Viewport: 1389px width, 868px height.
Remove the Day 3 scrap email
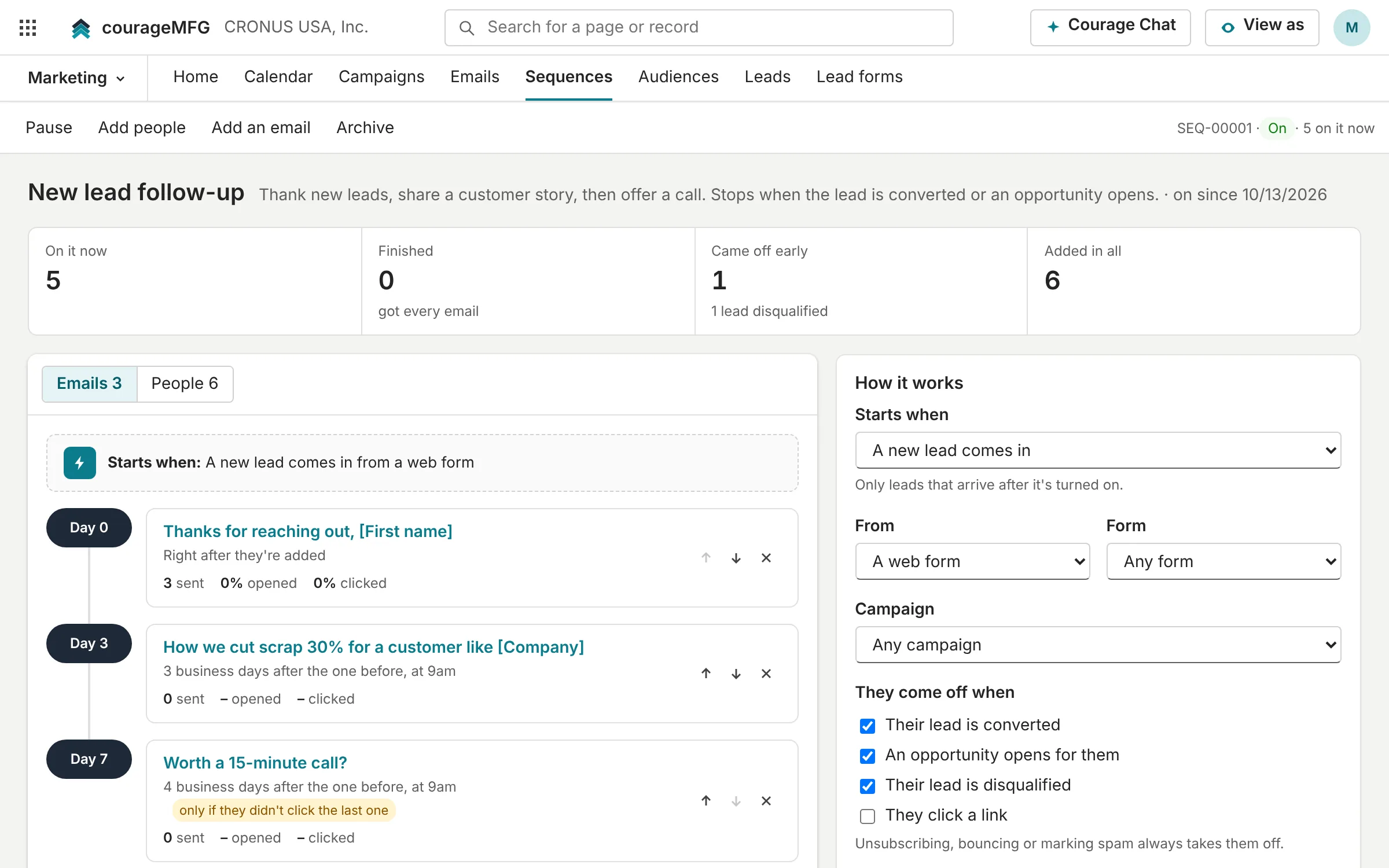766,674
